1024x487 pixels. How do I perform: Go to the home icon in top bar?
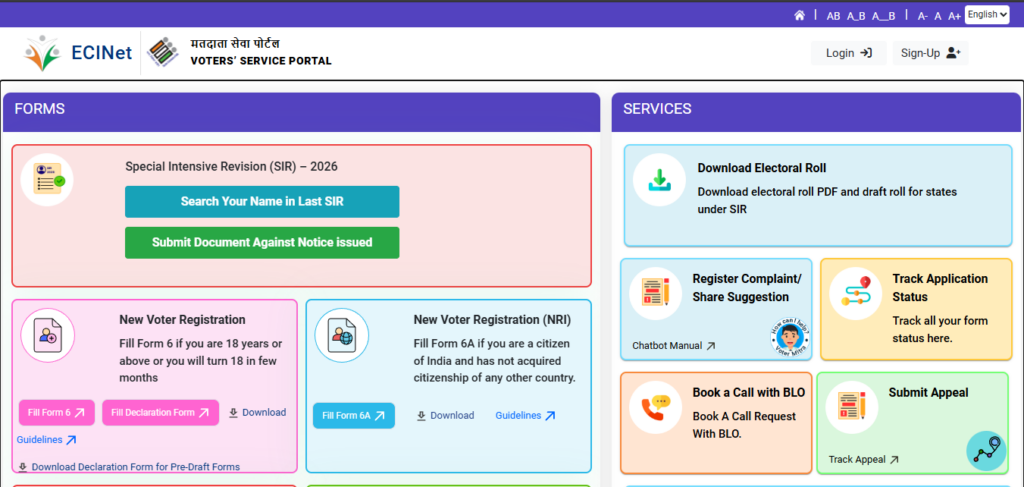pyautogui.click(x=799, y=16)
